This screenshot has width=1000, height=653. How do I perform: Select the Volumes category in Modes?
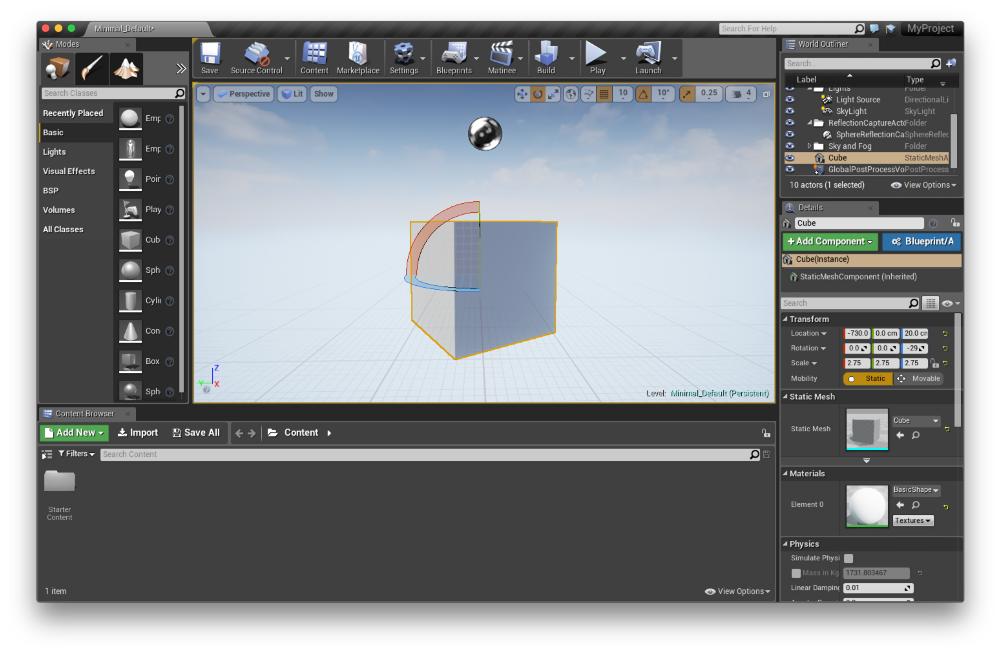59,210
